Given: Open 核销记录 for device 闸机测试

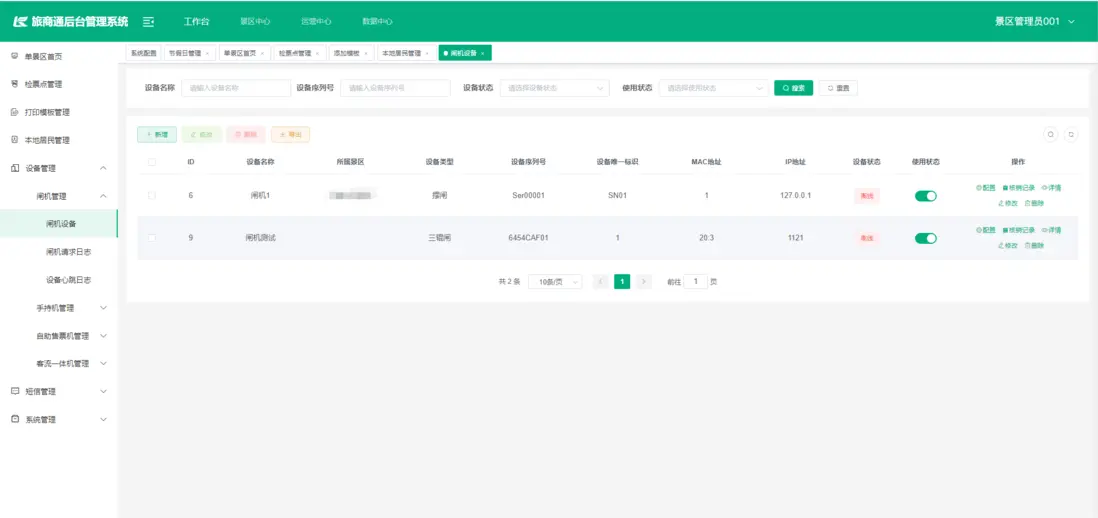Looking at the screenshot, I should click(1019, 230).
